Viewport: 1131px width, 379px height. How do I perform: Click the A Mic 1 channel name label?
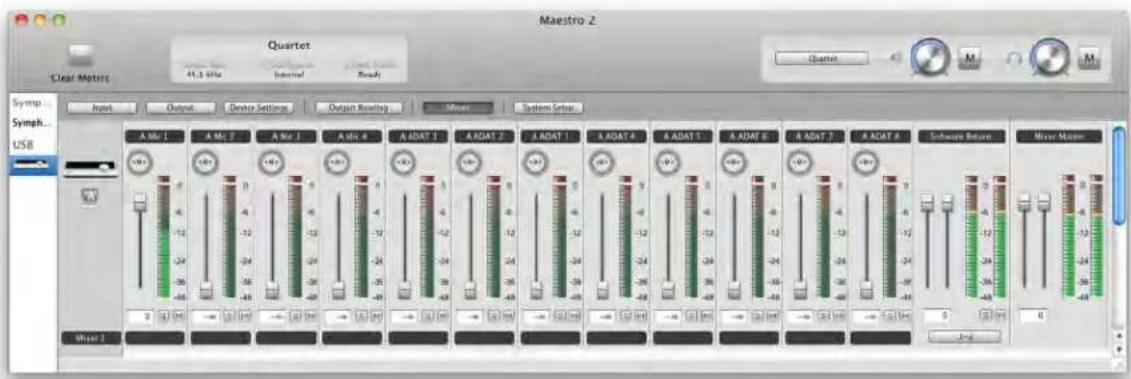155,136
